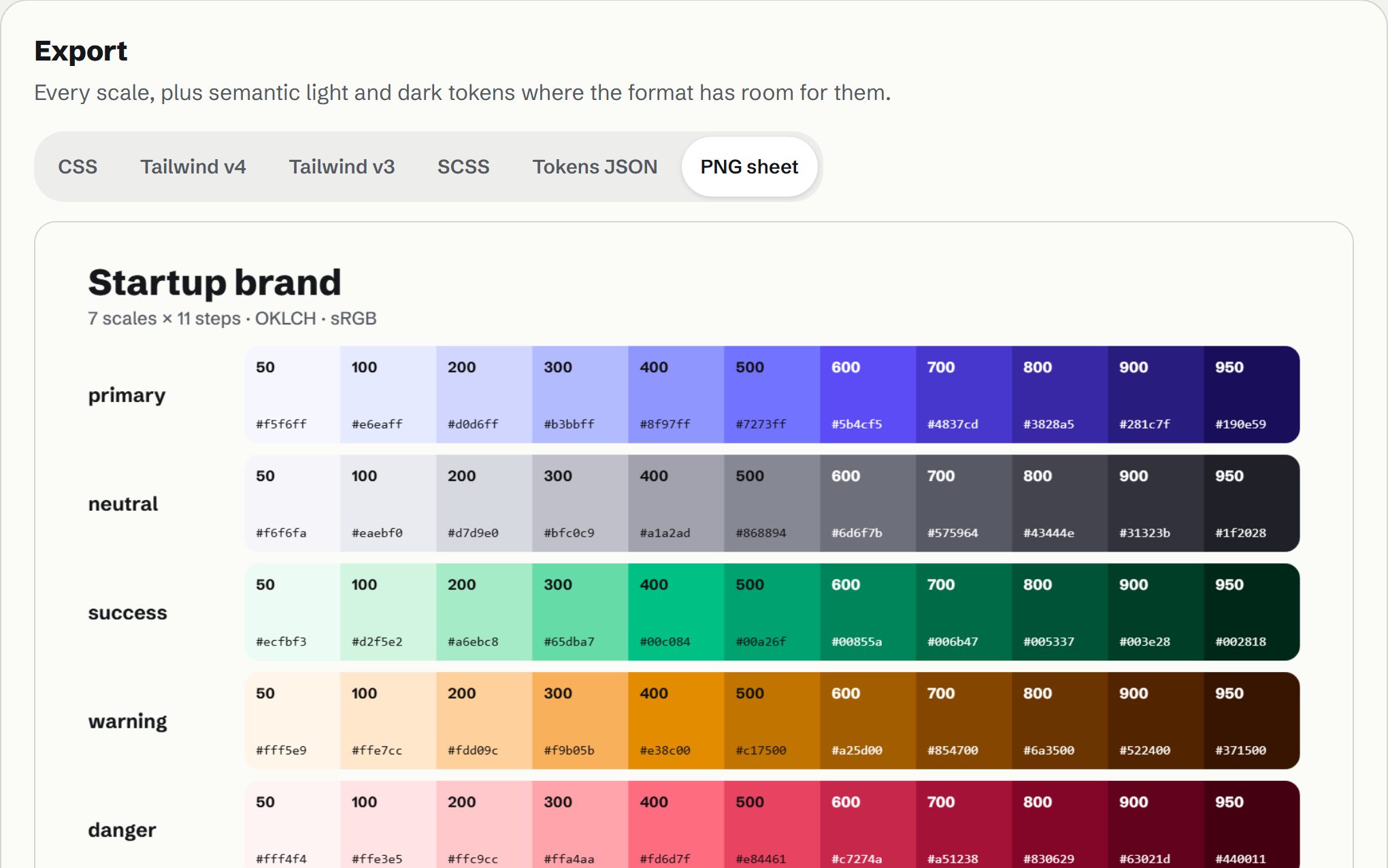Screen dimensions: 1388x868
Task: Pick primary 700 swatch #4837cd
Action: click(x=964, y=395)
